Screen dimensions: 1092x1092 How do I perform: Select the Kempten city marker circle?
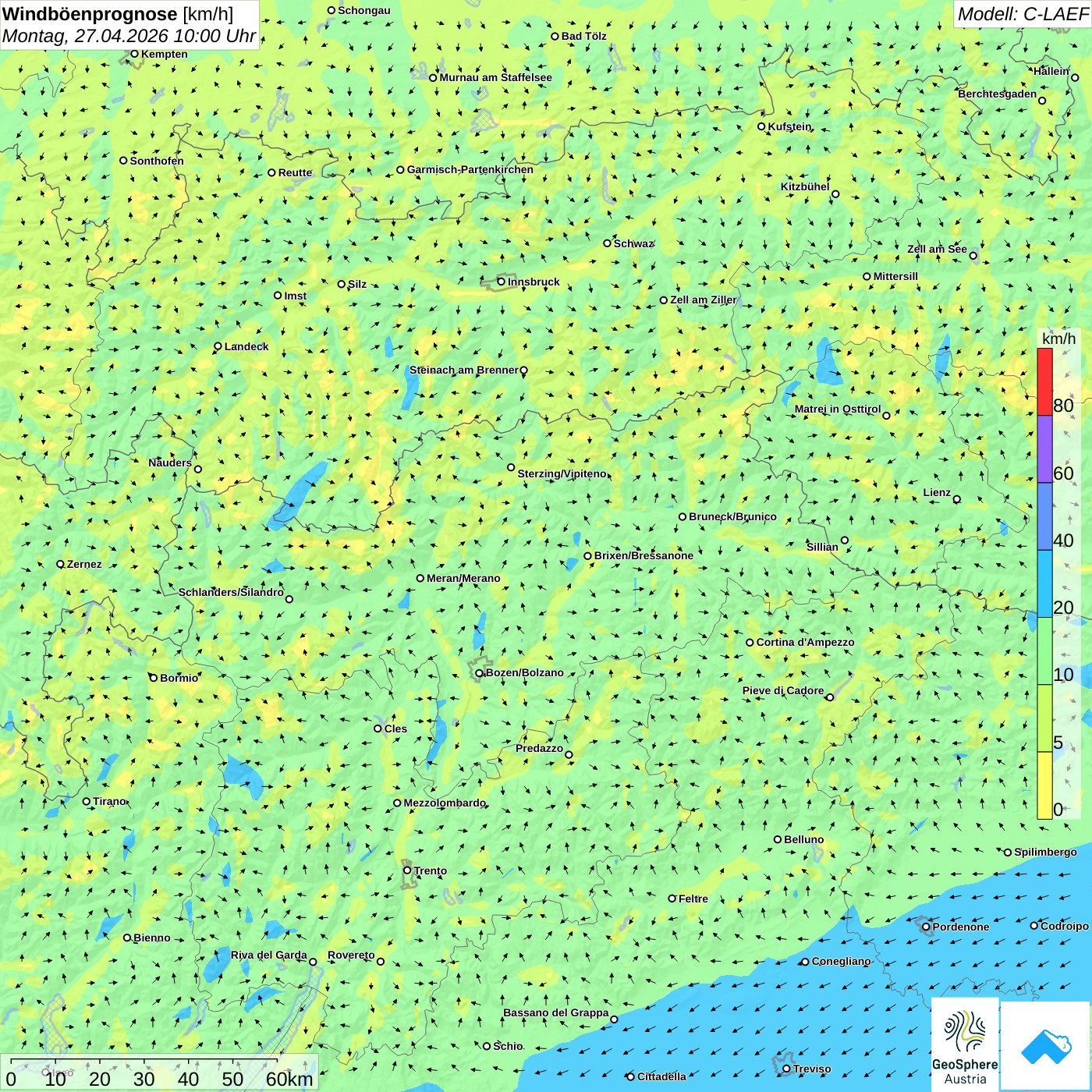(134, 54)
